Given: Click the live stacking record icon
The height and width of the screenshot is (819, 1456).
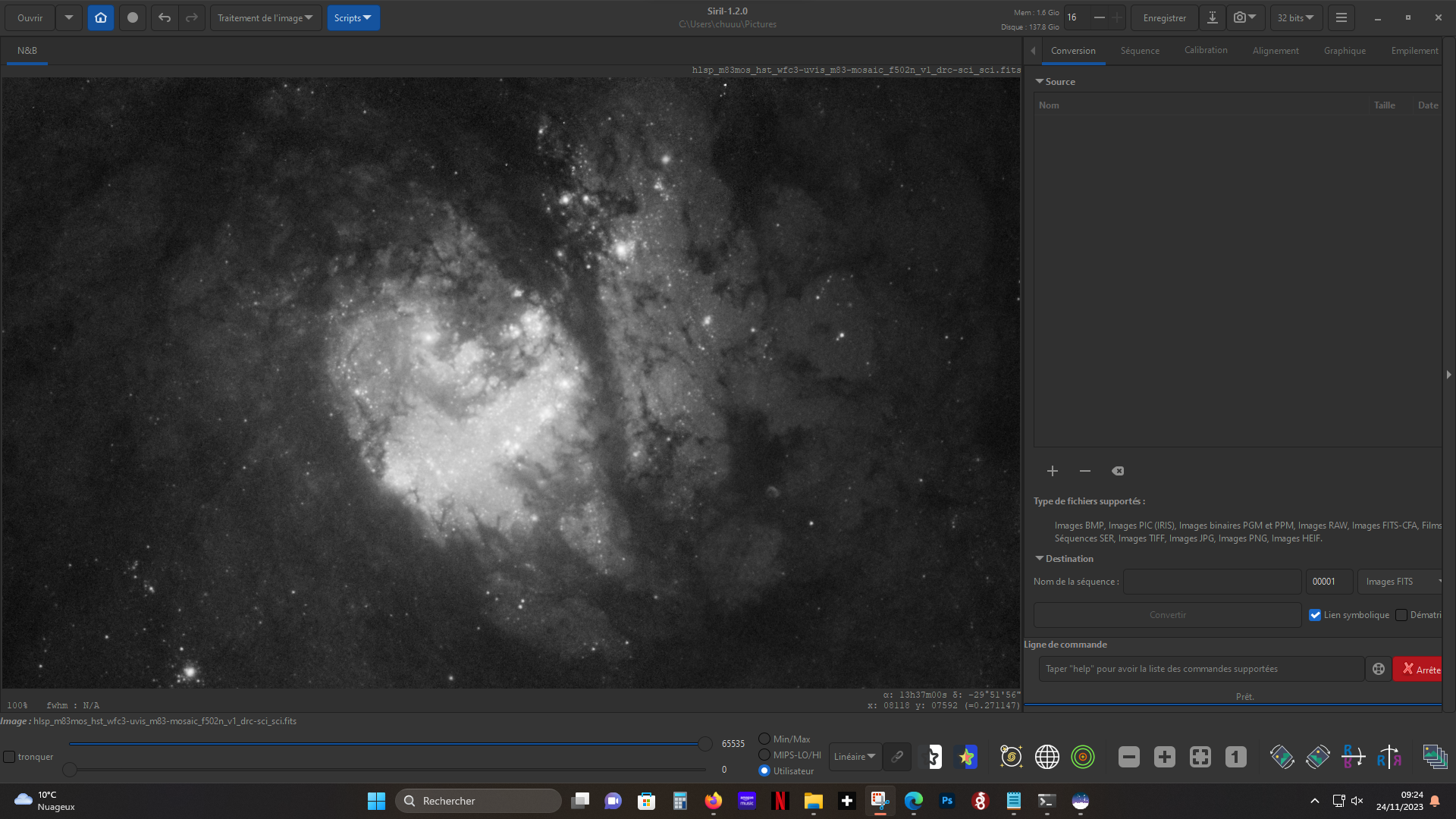Looking at the screenshot, I should (133, 17).
